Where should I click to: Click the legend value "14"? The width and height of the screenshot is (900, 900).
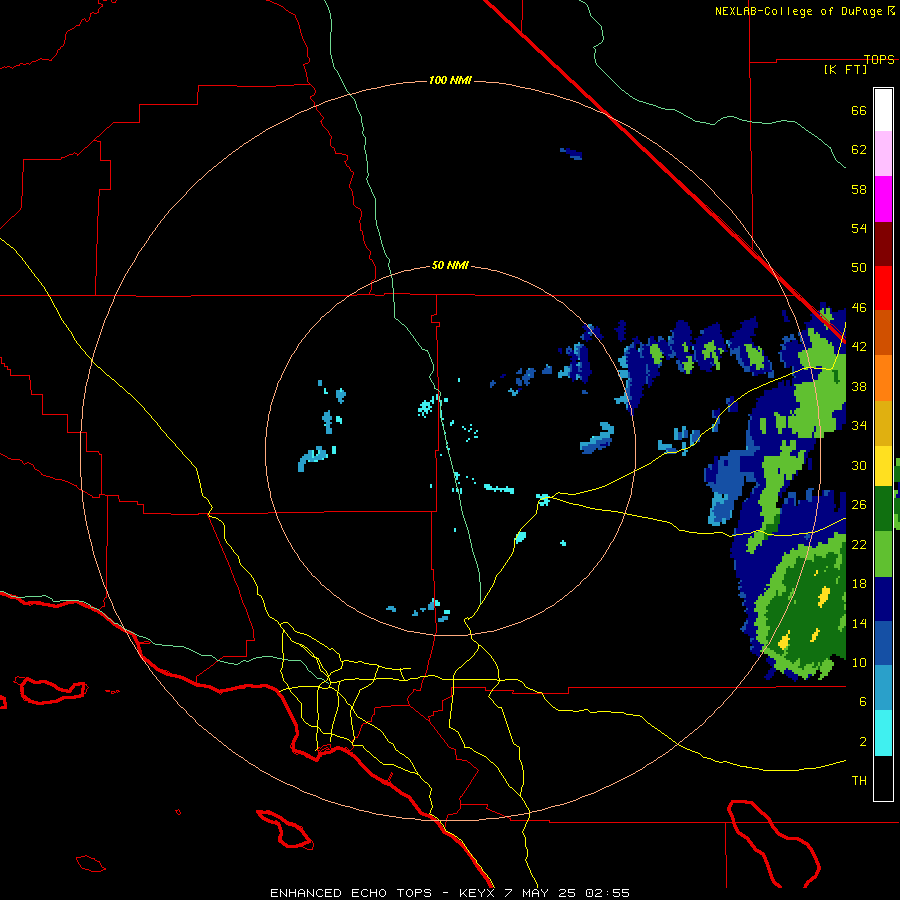point(859,623)
